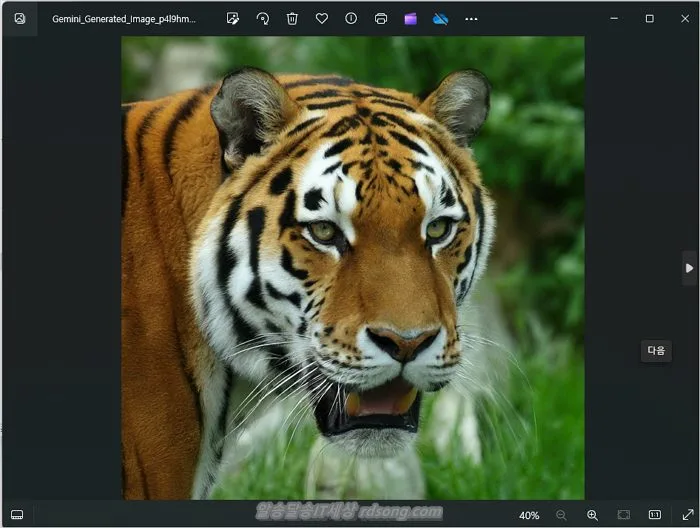This screenshot has height=528, width=700.
Task: Zoom in with the plus magnifier
Action: [x=592, y=515]
